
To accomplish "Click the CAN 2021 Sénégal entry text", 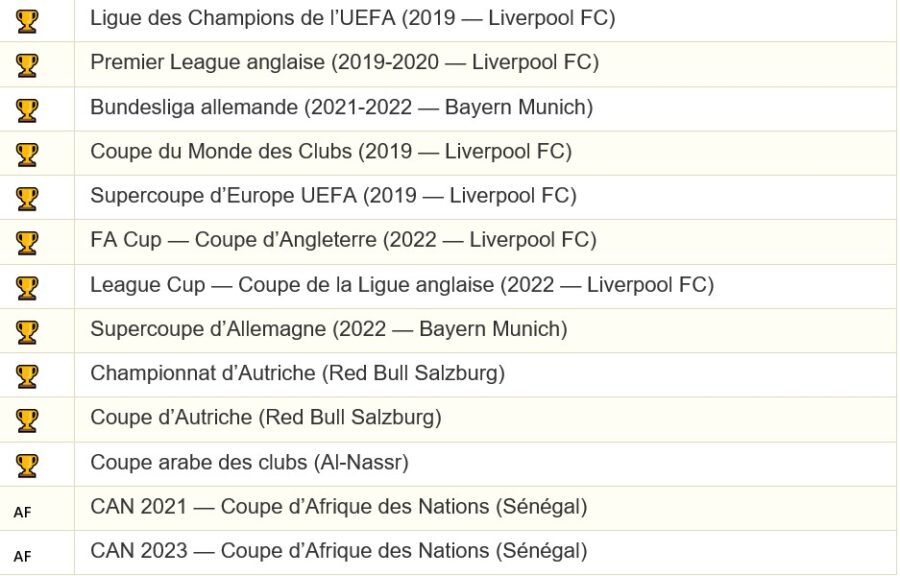I will click(x=338, y=507).
